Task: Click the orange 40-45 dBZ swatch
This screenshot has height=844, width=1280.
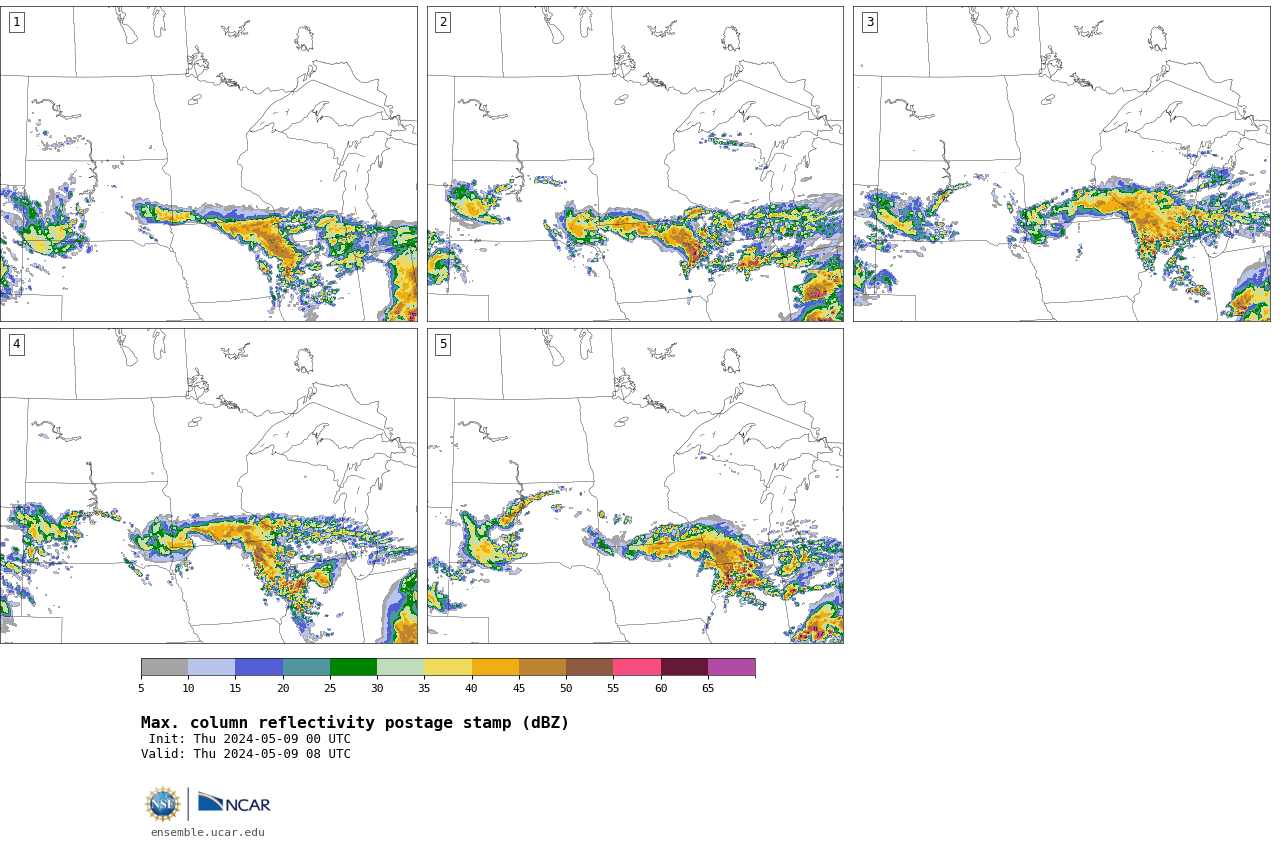Action: tap(495, 667)
